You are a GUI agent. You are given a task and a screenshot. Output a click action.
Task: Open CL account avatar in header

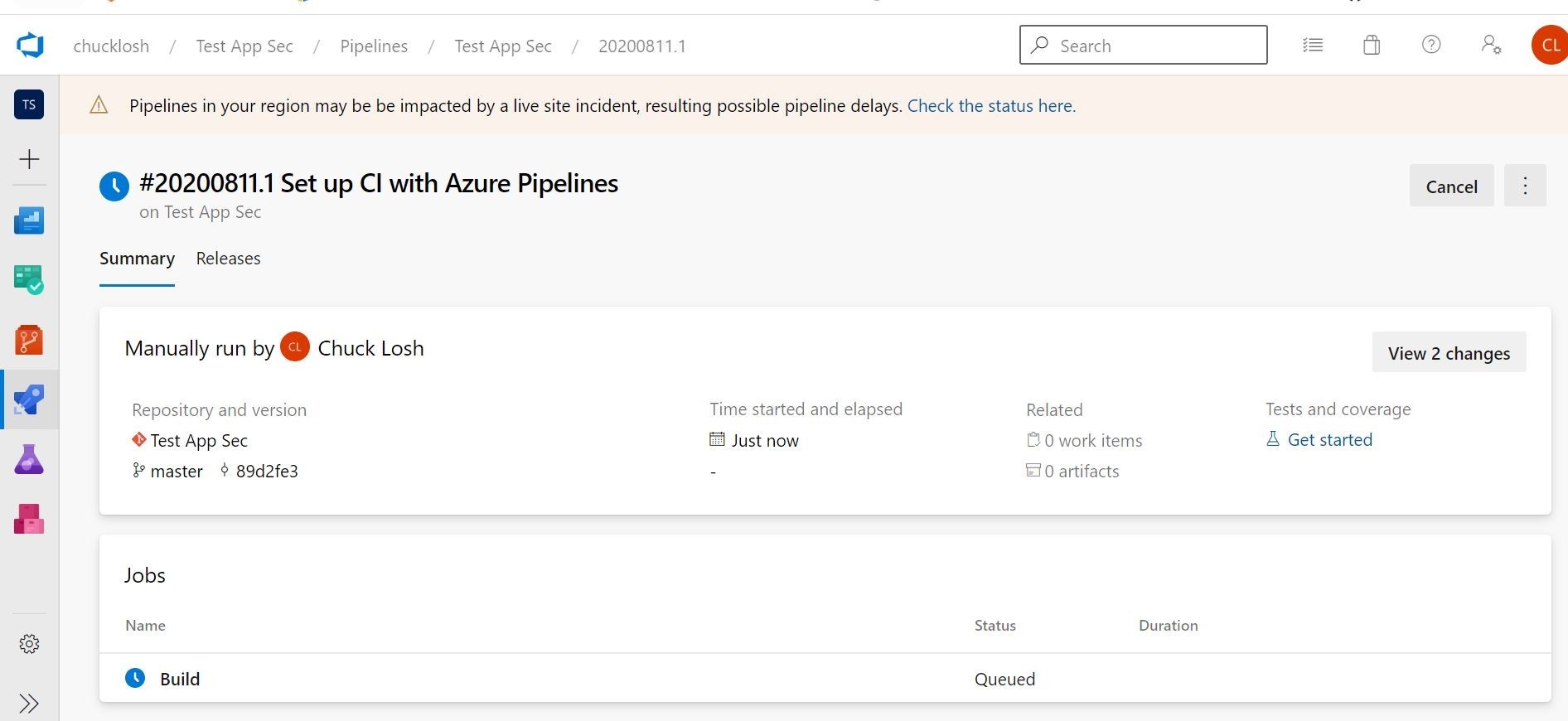click(1549, 45)
